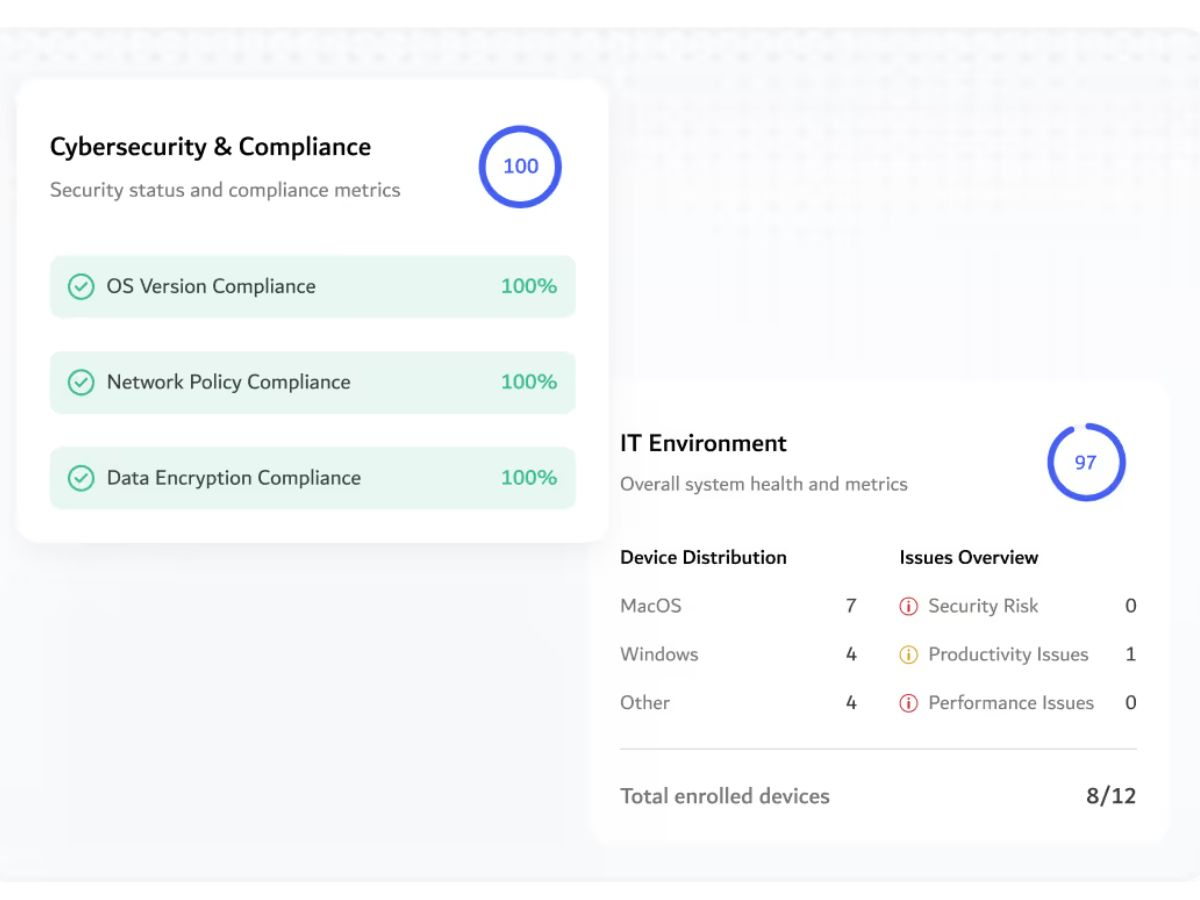Click the Productivity Issues yellow info icon
This screenshot has height=900, width=1200.
(x=908, y=655)
